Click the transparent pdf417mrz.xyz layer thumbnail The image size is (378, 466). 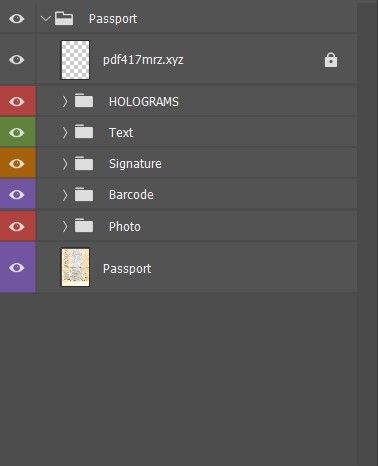[75, 60]
